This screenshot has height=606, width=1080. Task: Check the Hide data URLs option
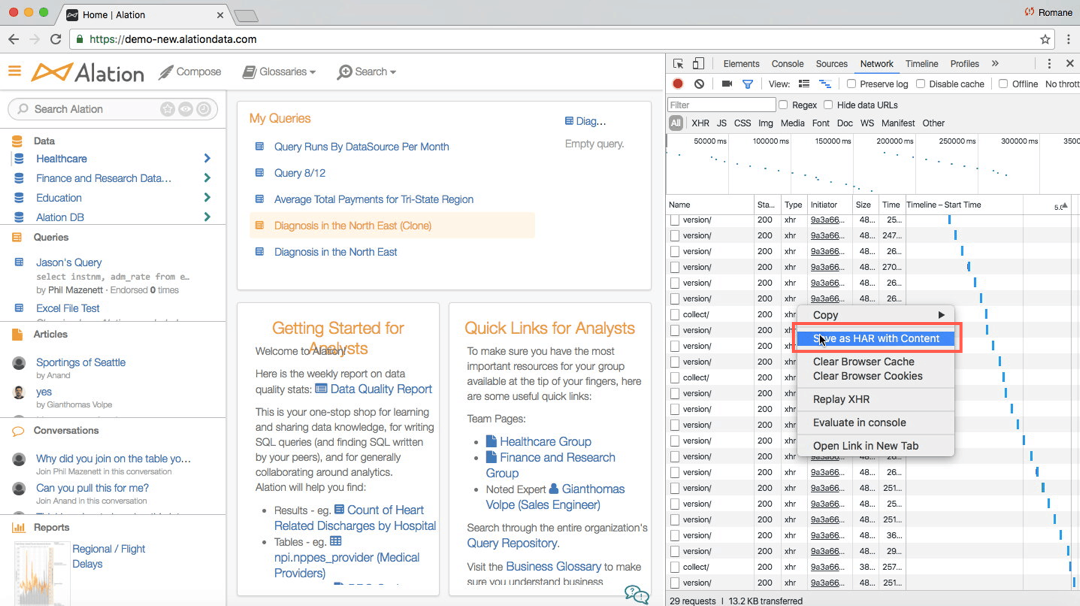tap(828, 105)
